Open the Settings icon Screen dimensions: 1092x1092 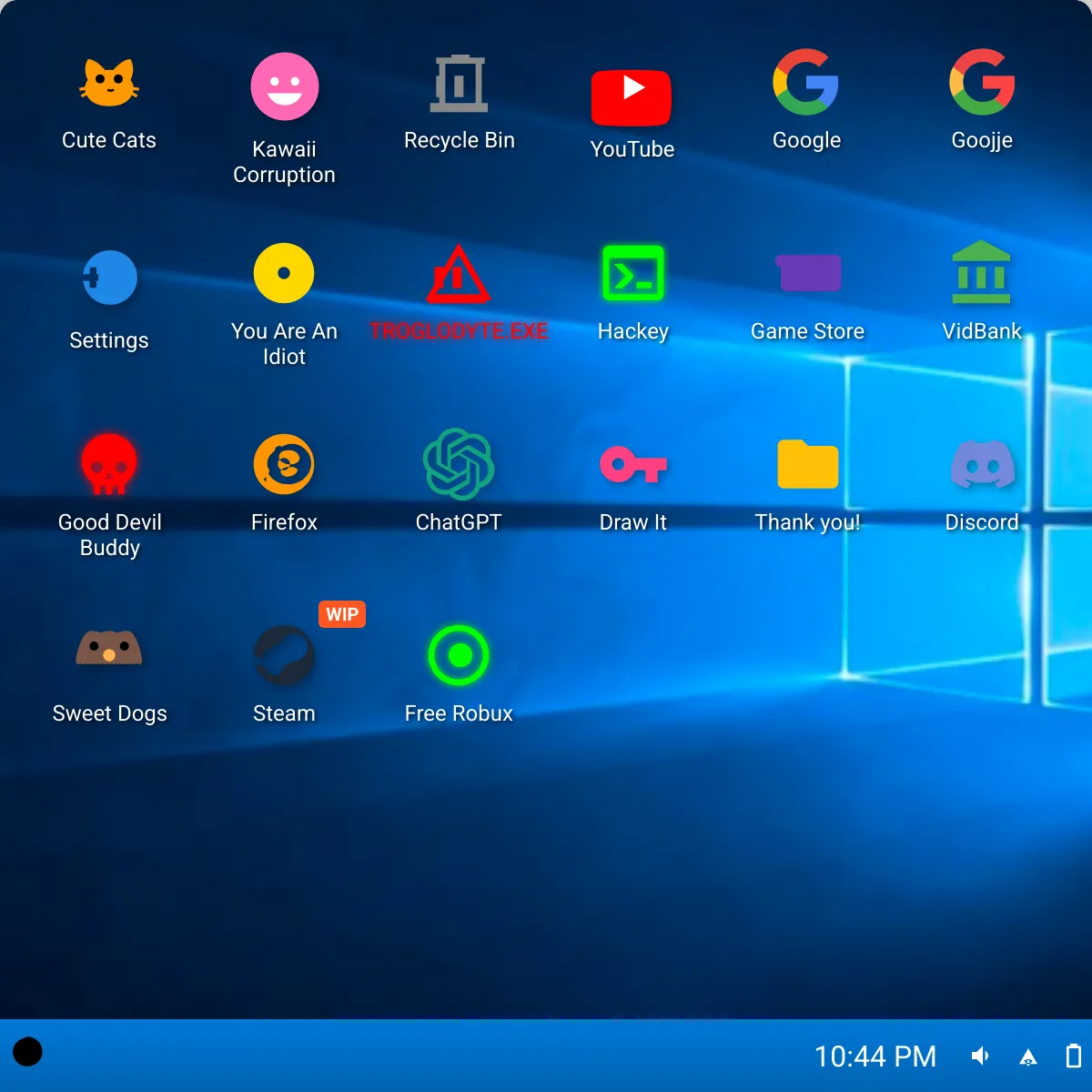(x=109, y=278)
